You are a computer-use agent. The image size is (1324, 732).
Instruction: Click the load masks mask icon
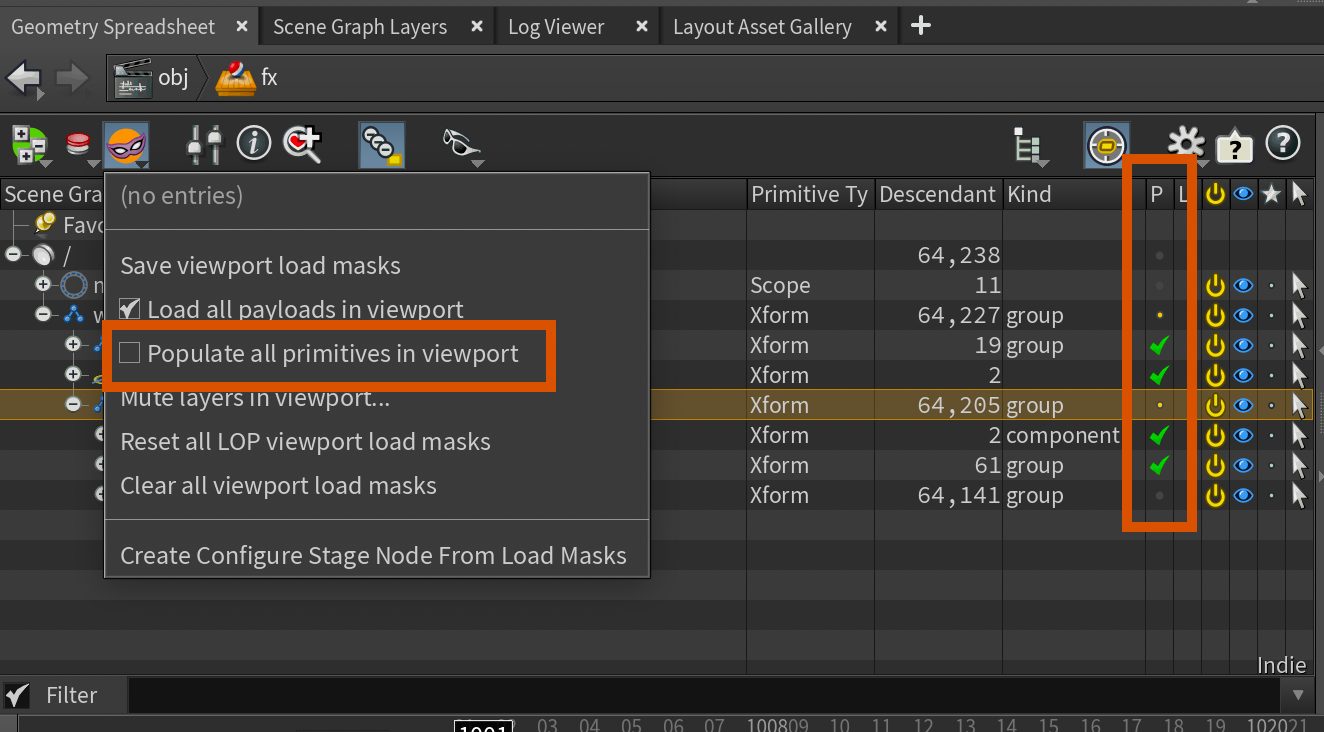pyautogui.click(x=126, y=145)
